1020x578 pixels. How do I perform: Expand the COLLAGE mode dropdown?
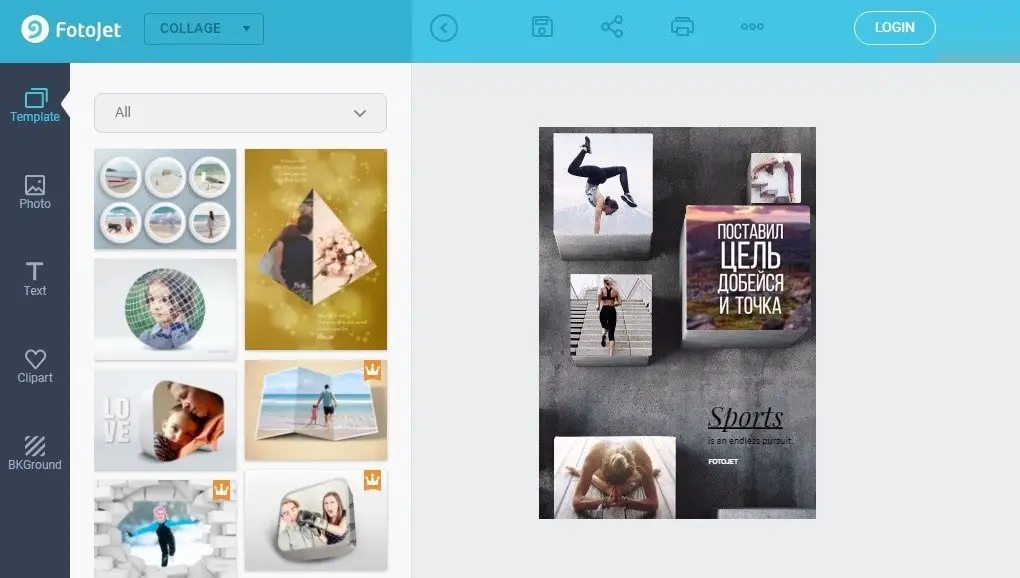point(204,29)
